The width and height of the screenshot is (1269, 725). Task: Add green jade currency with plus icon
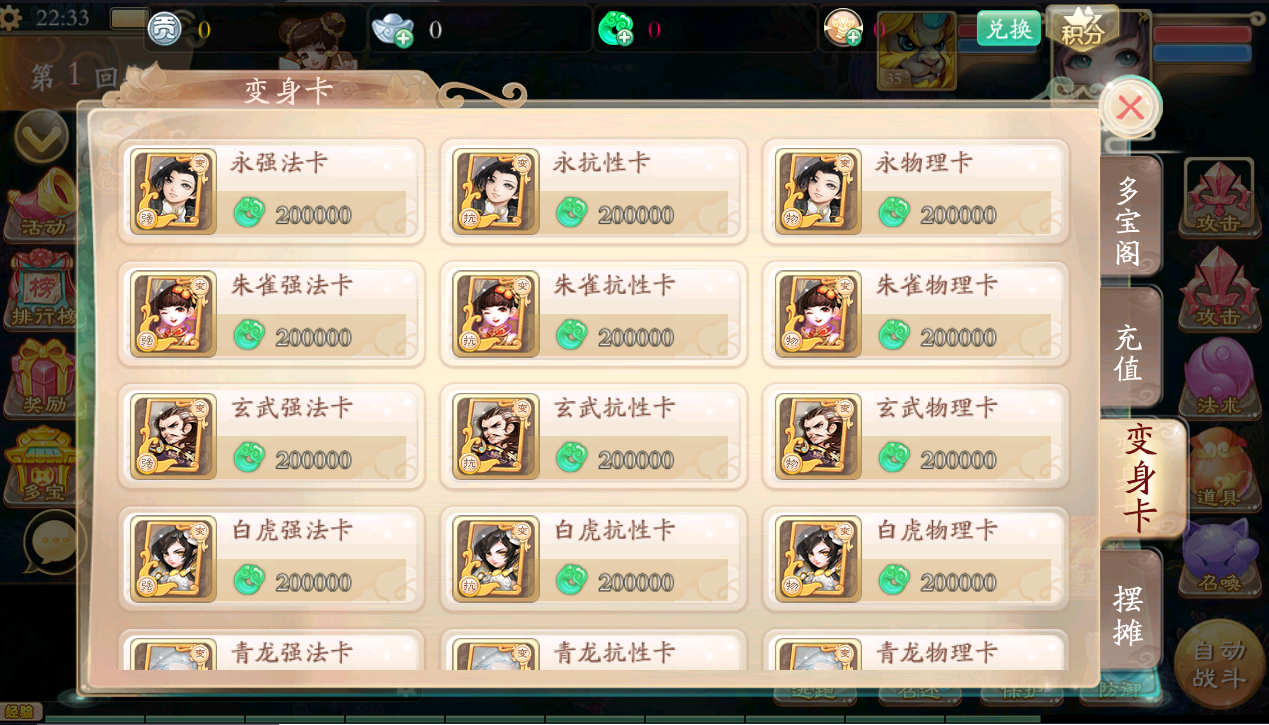[615, 30]
